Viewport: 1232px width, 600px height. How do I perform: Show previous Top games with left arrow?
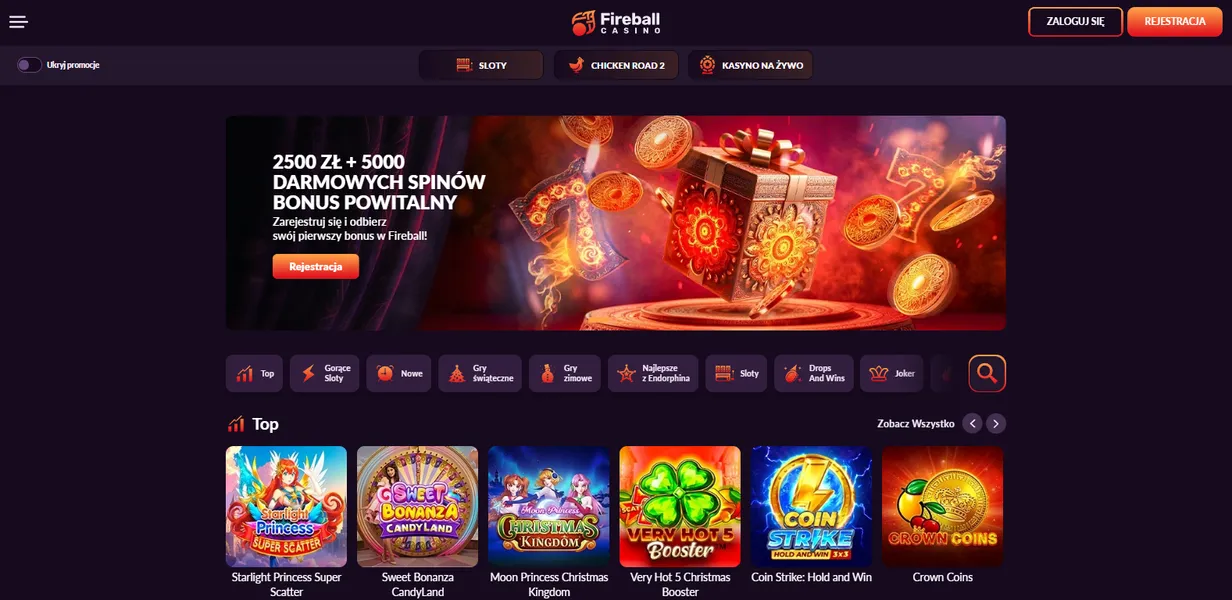[x=972, y=423]
